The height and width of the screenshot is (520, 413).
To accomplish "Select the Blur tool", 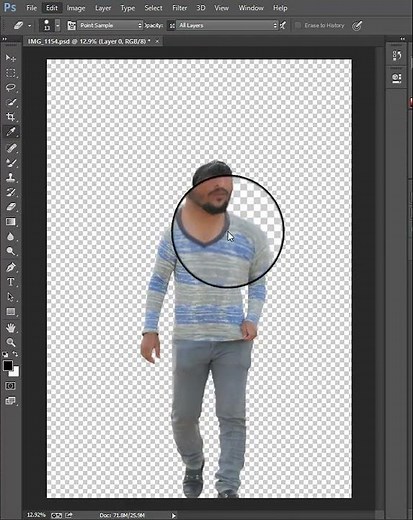I will tap(10, 236).
